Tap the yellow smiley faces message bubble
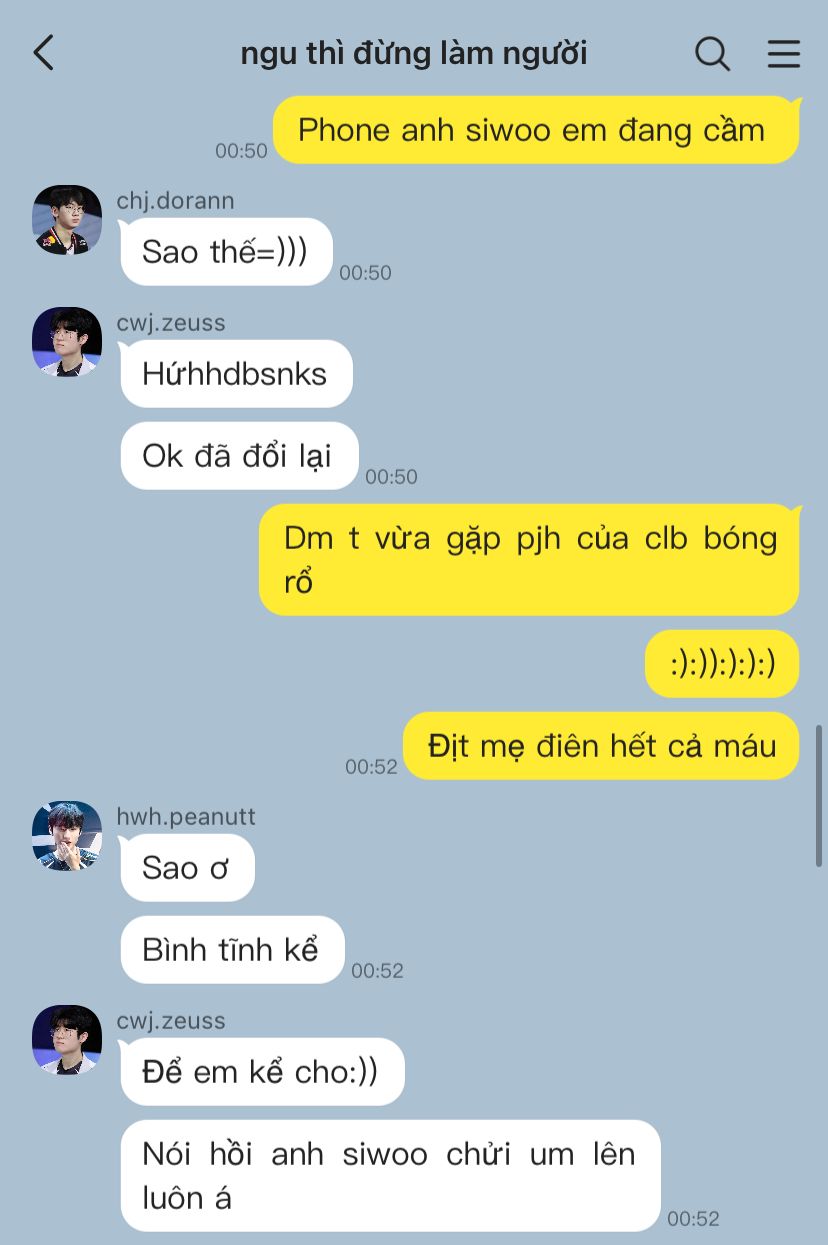The height and width of the screenshot is (1245, 828). [722, 664]
